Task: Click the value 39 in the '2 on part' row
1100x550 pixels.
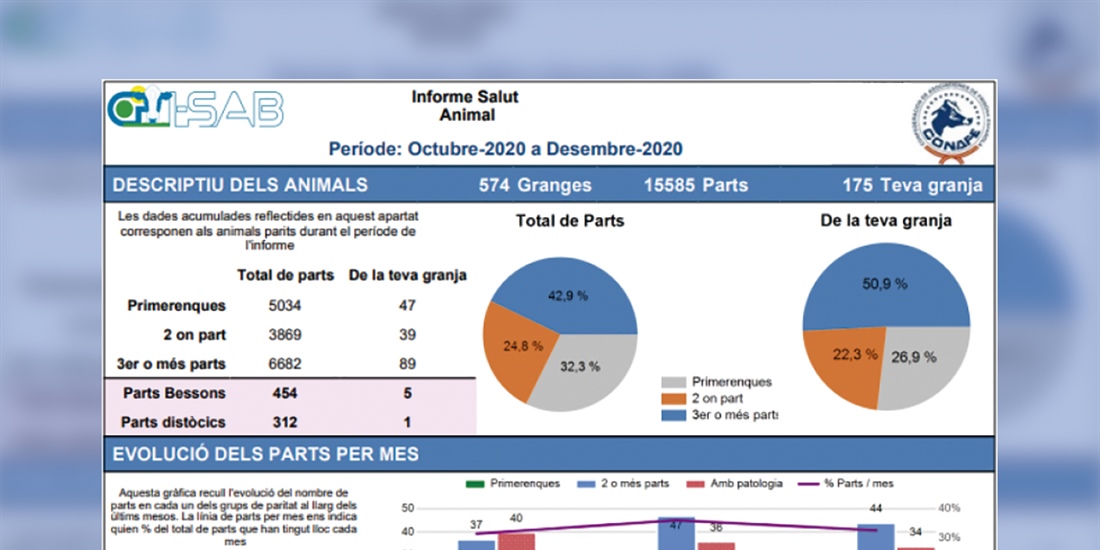Action: point(408,335)
